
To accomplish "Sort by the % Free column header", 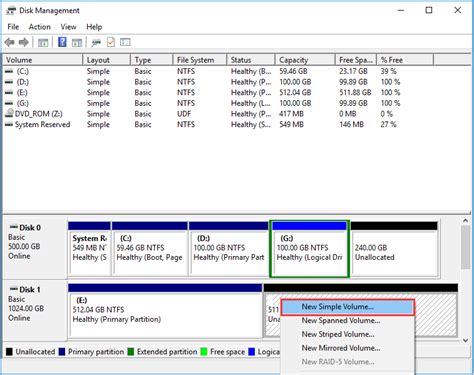I will pos(405,60).
